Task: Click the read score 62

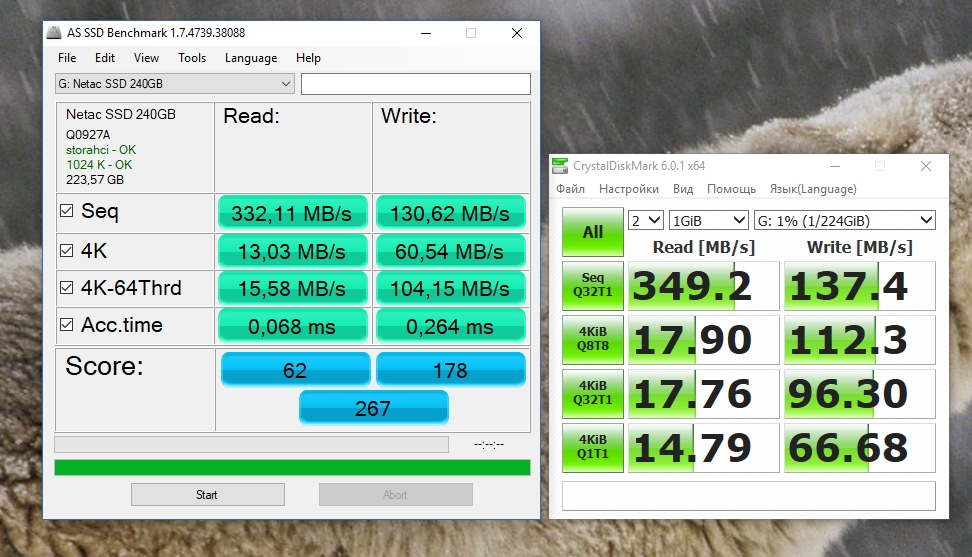Action: pos(295,370)
